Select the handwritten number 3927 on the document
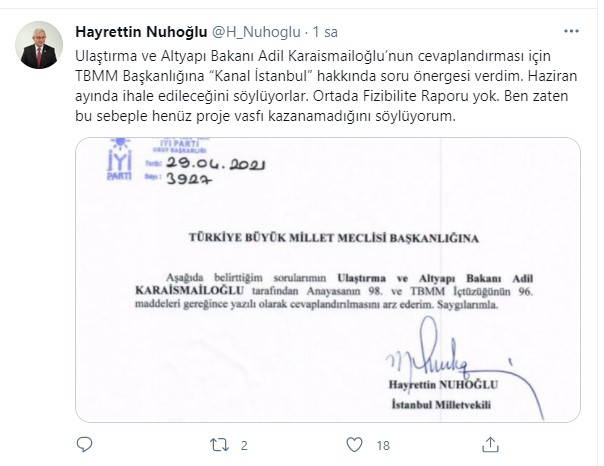 point(189,179)
